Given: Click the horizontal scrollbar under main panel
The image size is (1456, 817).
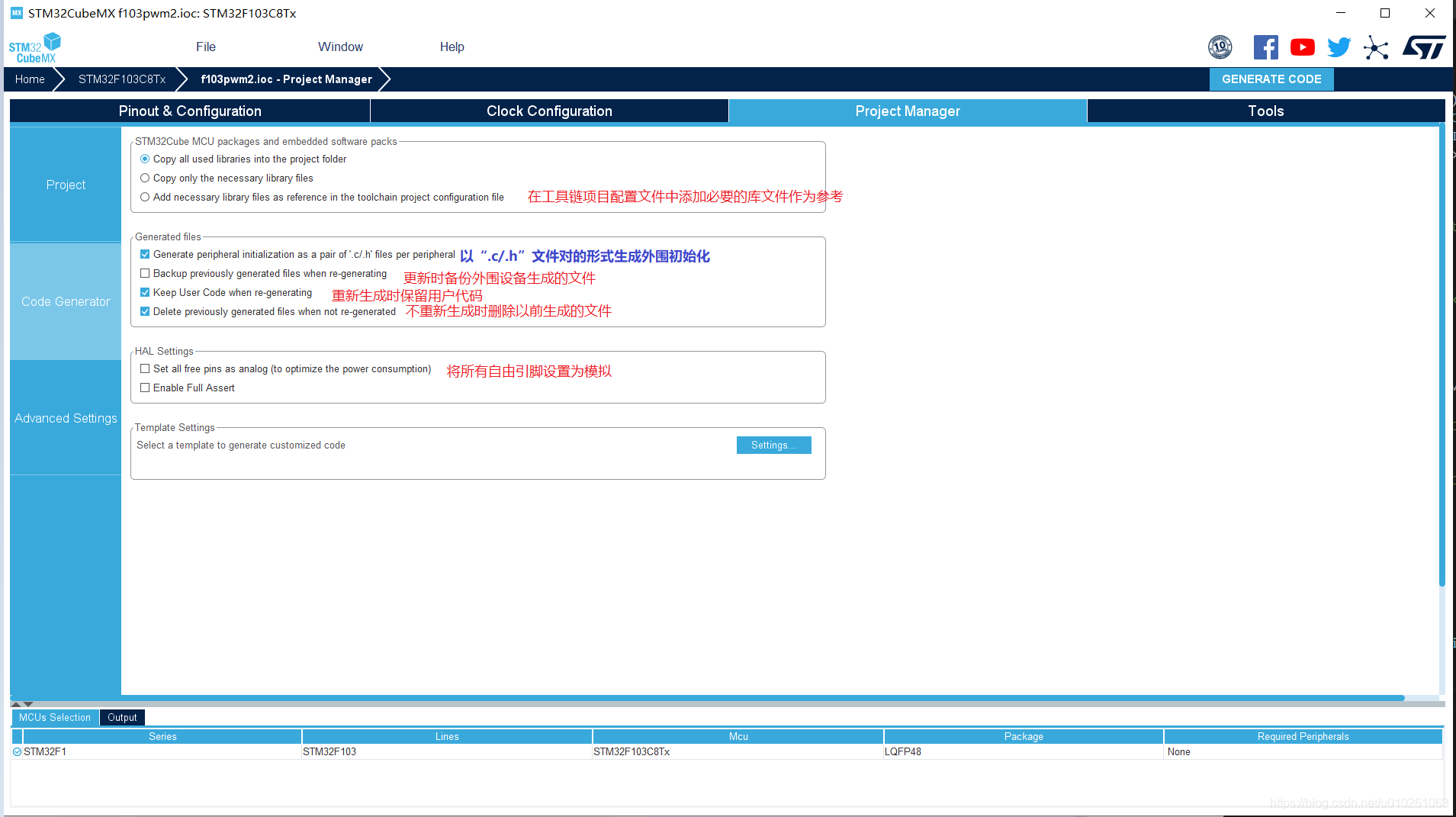Looking at the screenshot, I should point(707,698).
